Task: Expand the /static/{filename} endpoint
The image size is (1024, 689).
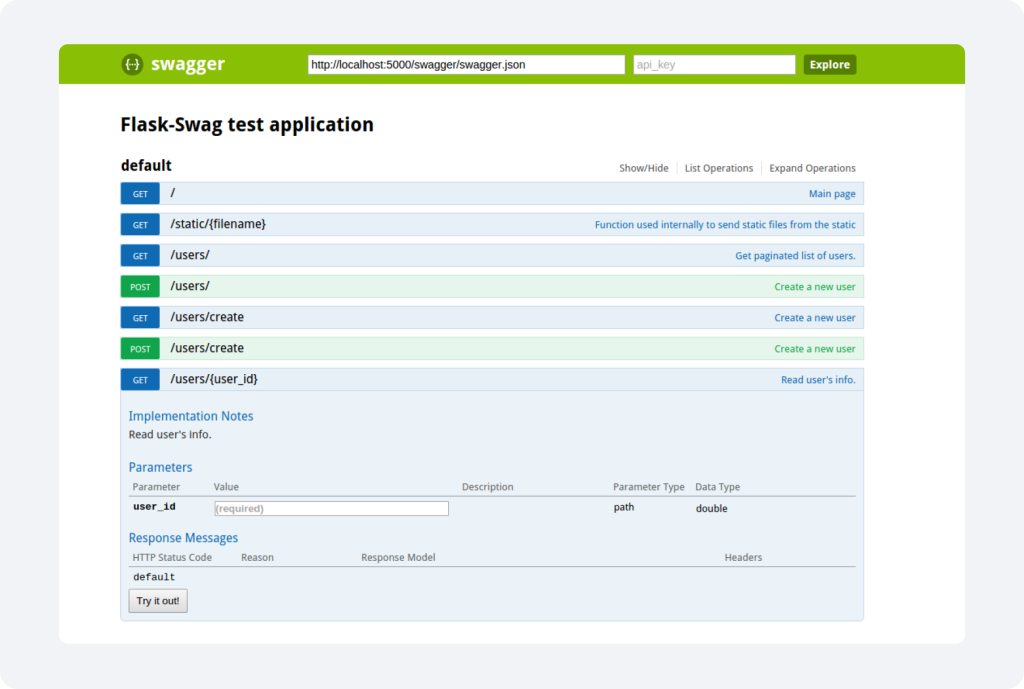Action: pos(218,224)
